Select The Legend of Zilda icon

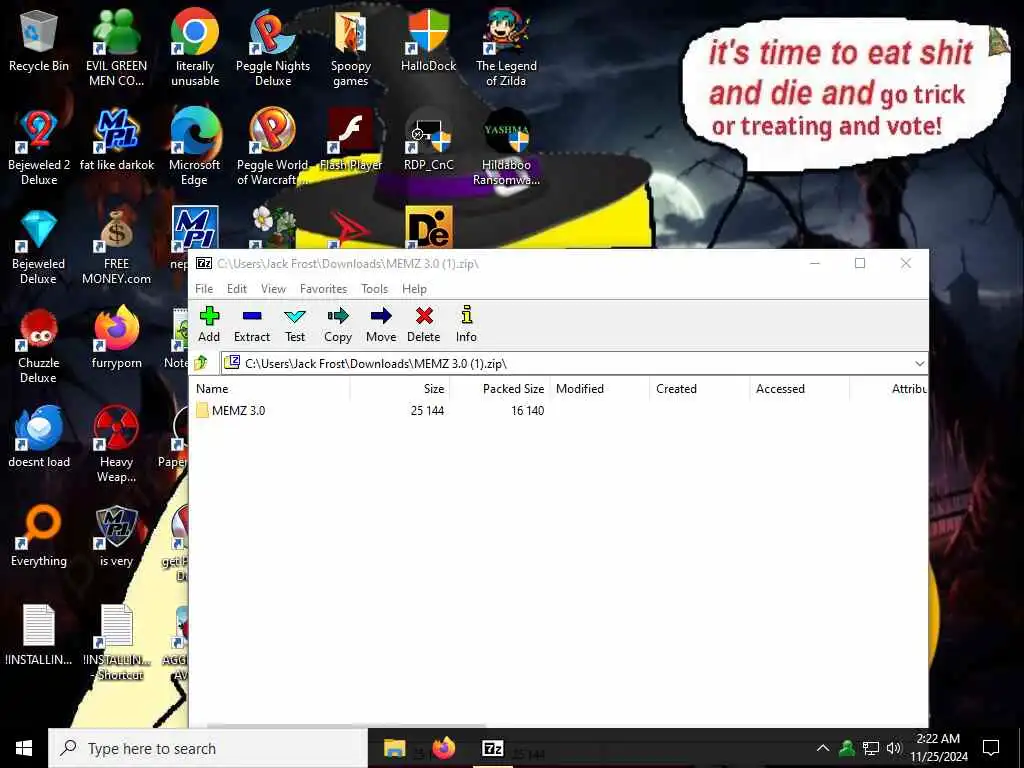506,48
